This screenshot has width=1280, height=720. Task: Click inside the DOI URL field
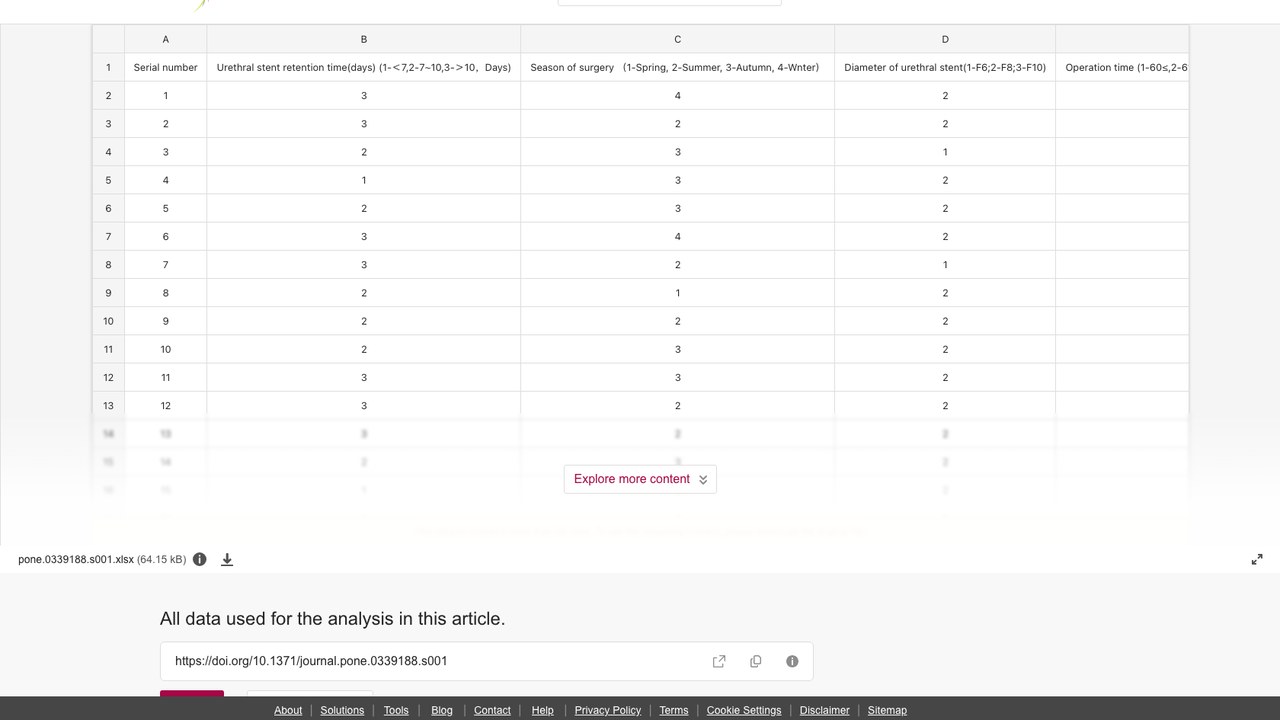pyautogui.click(x=430, y=661)
